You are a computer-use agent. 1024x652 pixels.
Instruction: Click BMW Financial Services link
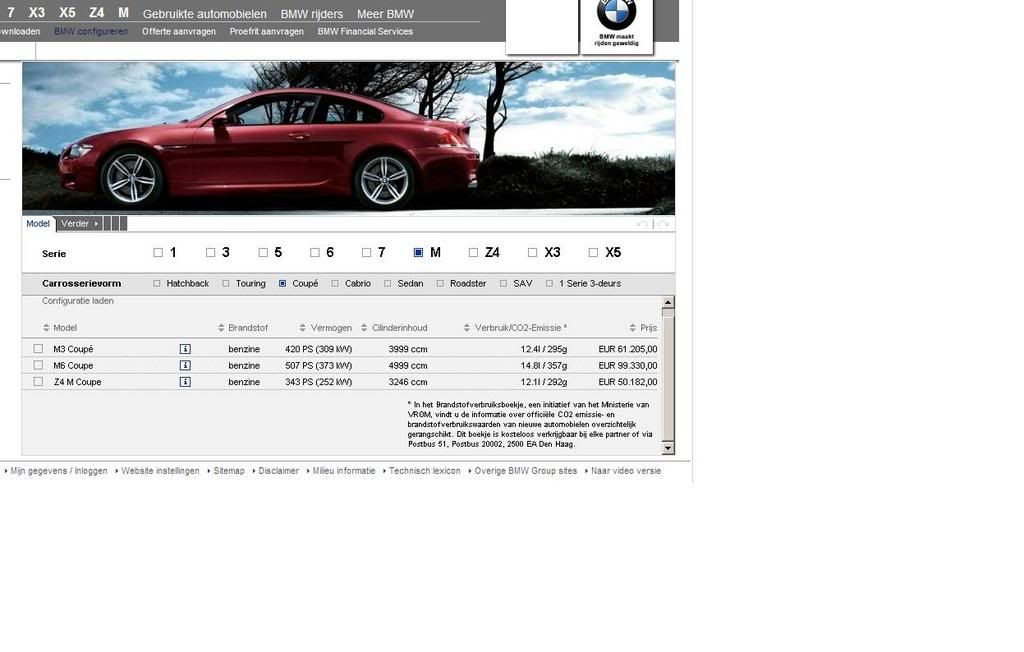365,31
